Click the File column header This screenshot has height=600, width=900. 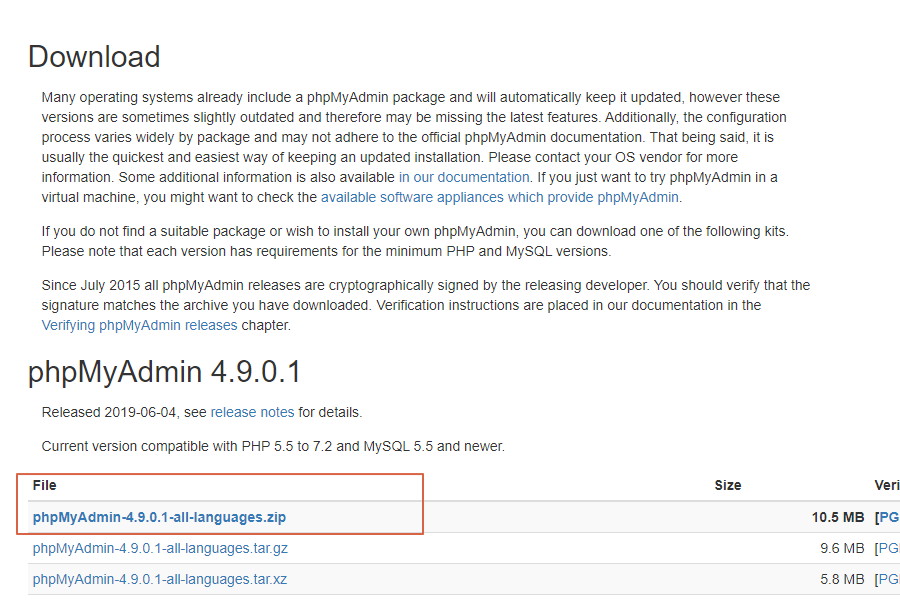[44, 485]
